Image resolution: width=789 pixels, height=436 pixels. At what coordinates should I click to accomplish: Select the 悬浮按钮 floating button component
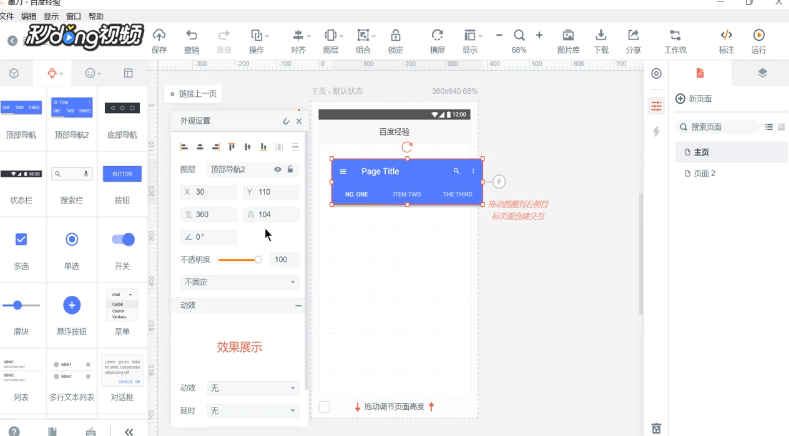pyautogui.click(x=72, y=305)
